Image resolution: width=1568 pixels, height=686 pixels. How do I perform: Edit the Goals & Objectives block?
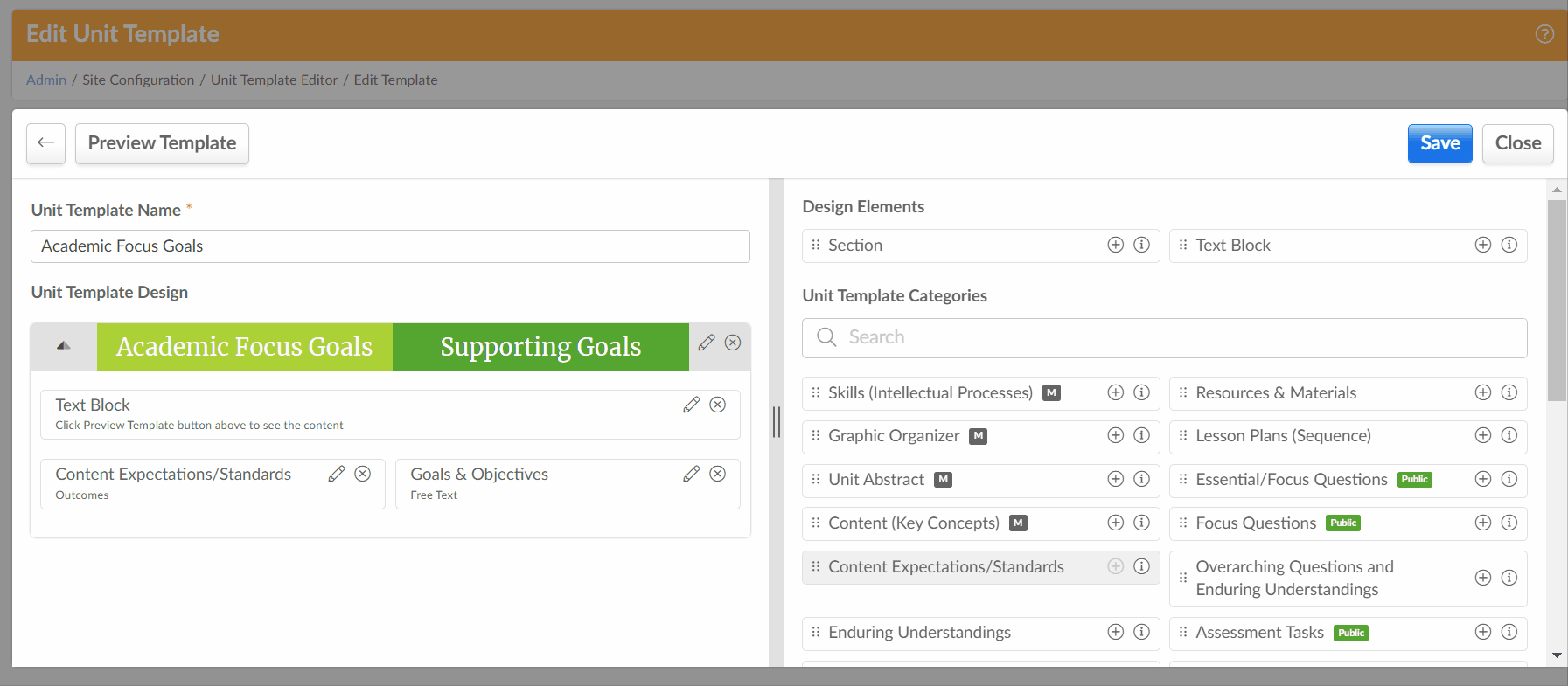tap(692, 474)
